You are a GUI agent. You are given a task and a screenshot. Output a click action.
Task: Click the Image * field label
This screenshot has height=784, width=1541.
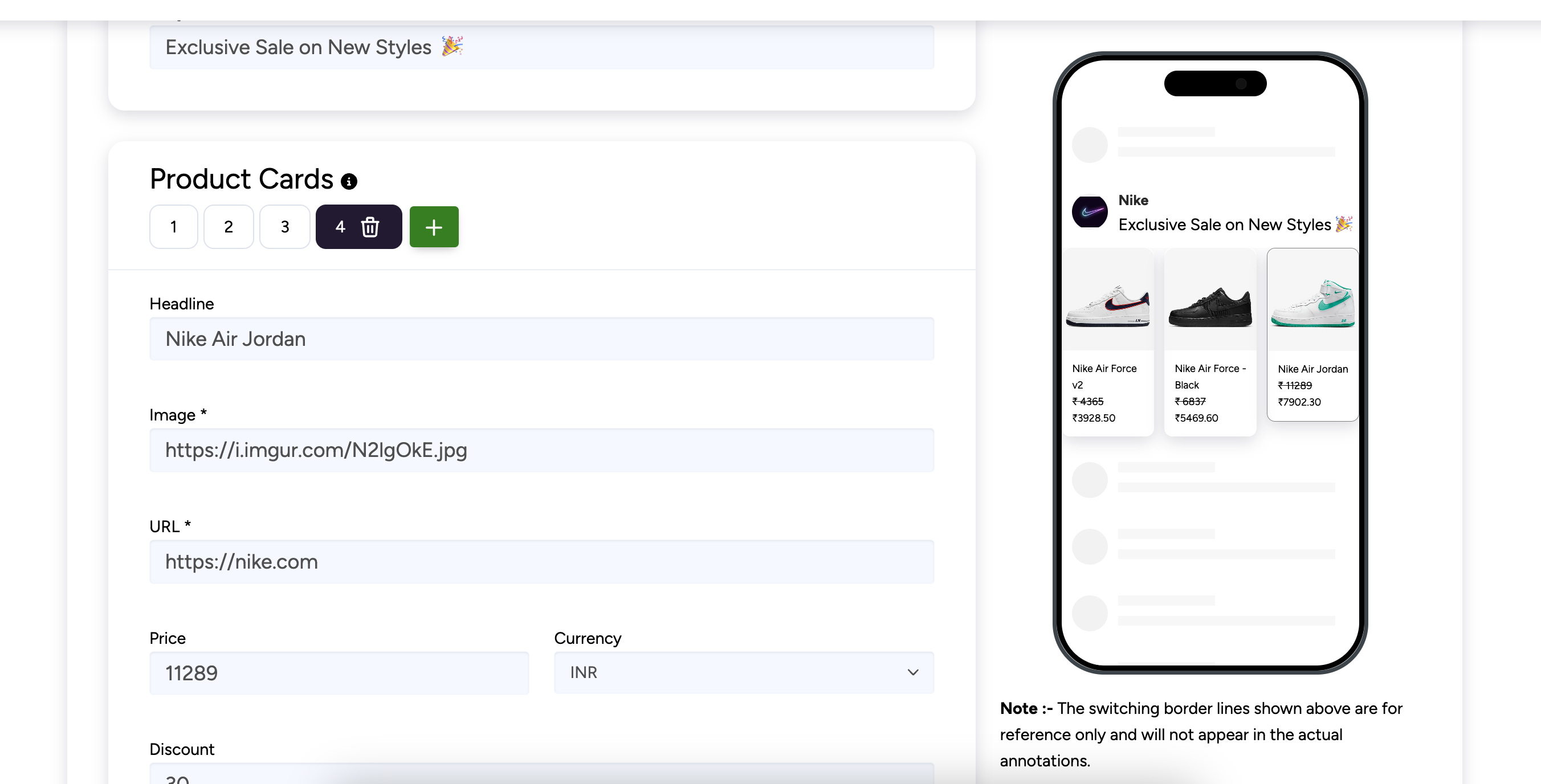178,415
